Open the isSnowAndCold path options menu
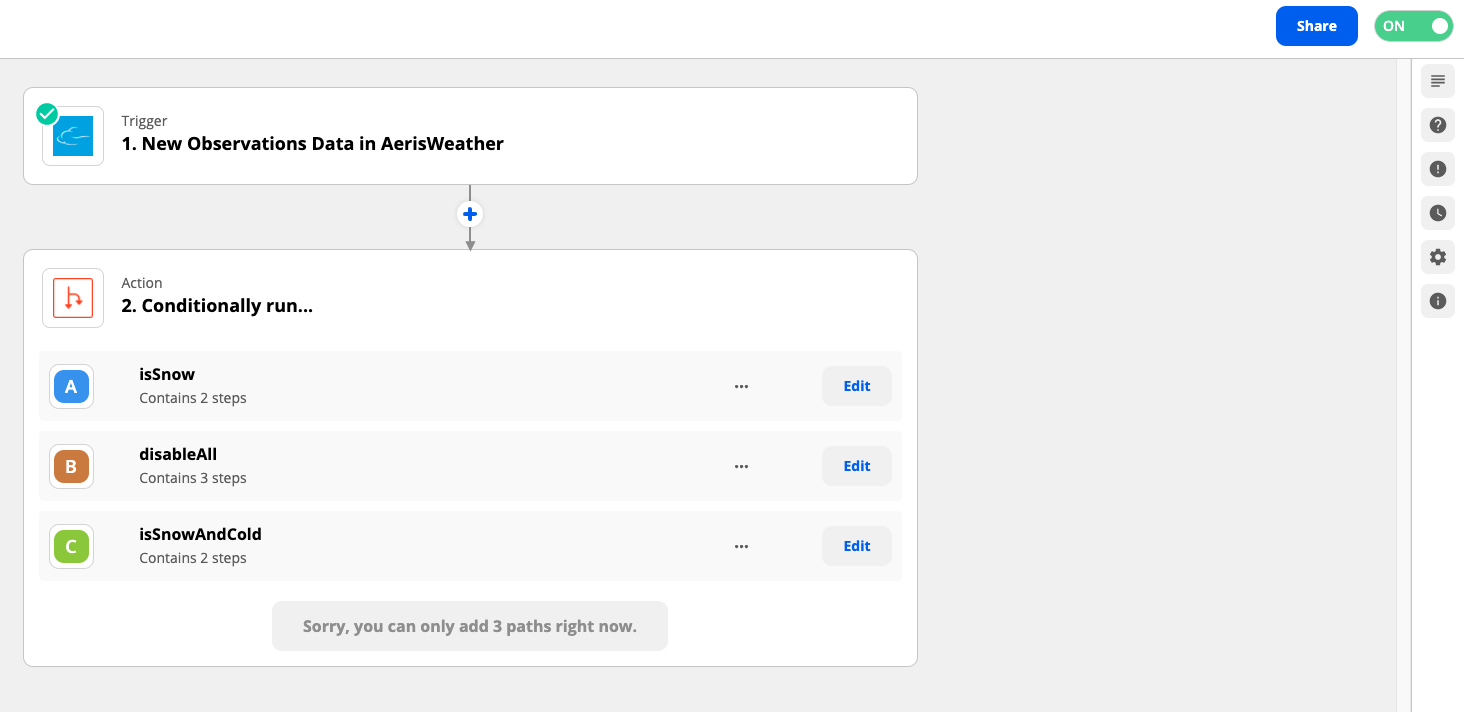This screenshot has height=712, width=1464. pyautogui.click(x=741, y=546)
